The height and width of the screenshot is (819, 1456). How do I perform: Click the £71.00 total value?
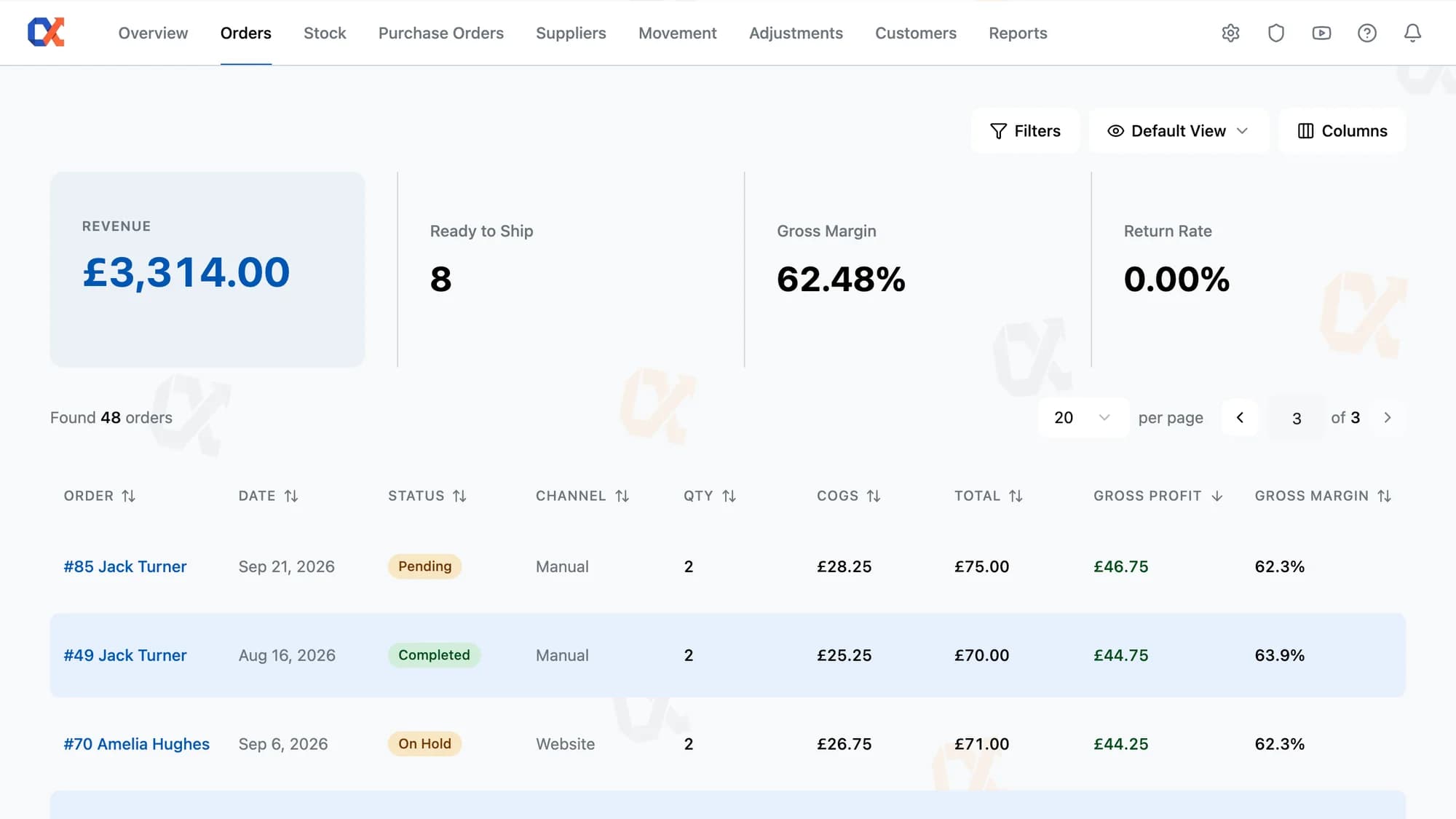tap(982, 744)
